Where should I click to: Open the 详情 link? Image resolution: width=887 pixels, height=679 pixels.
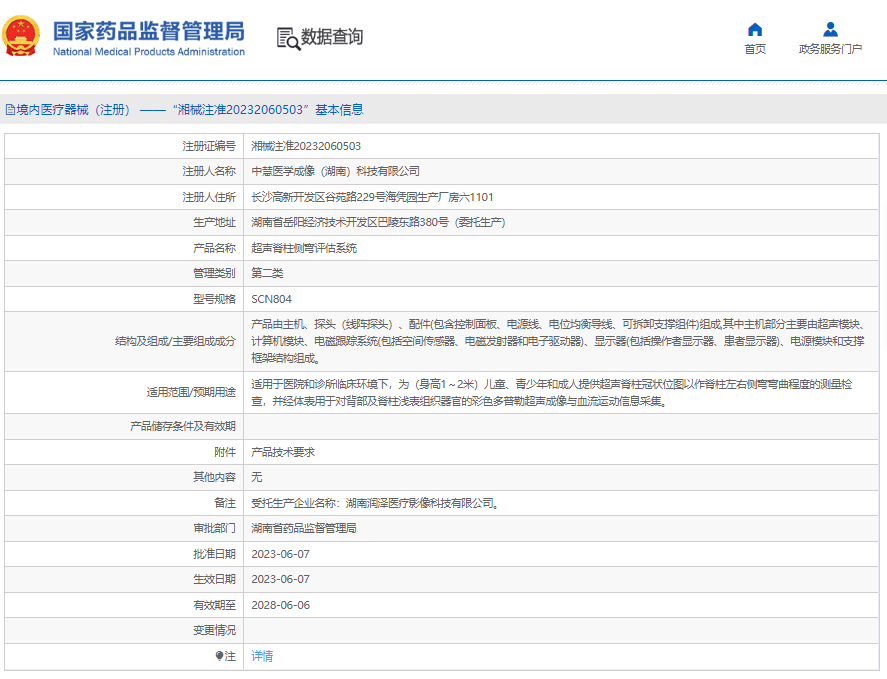point(262,656)
